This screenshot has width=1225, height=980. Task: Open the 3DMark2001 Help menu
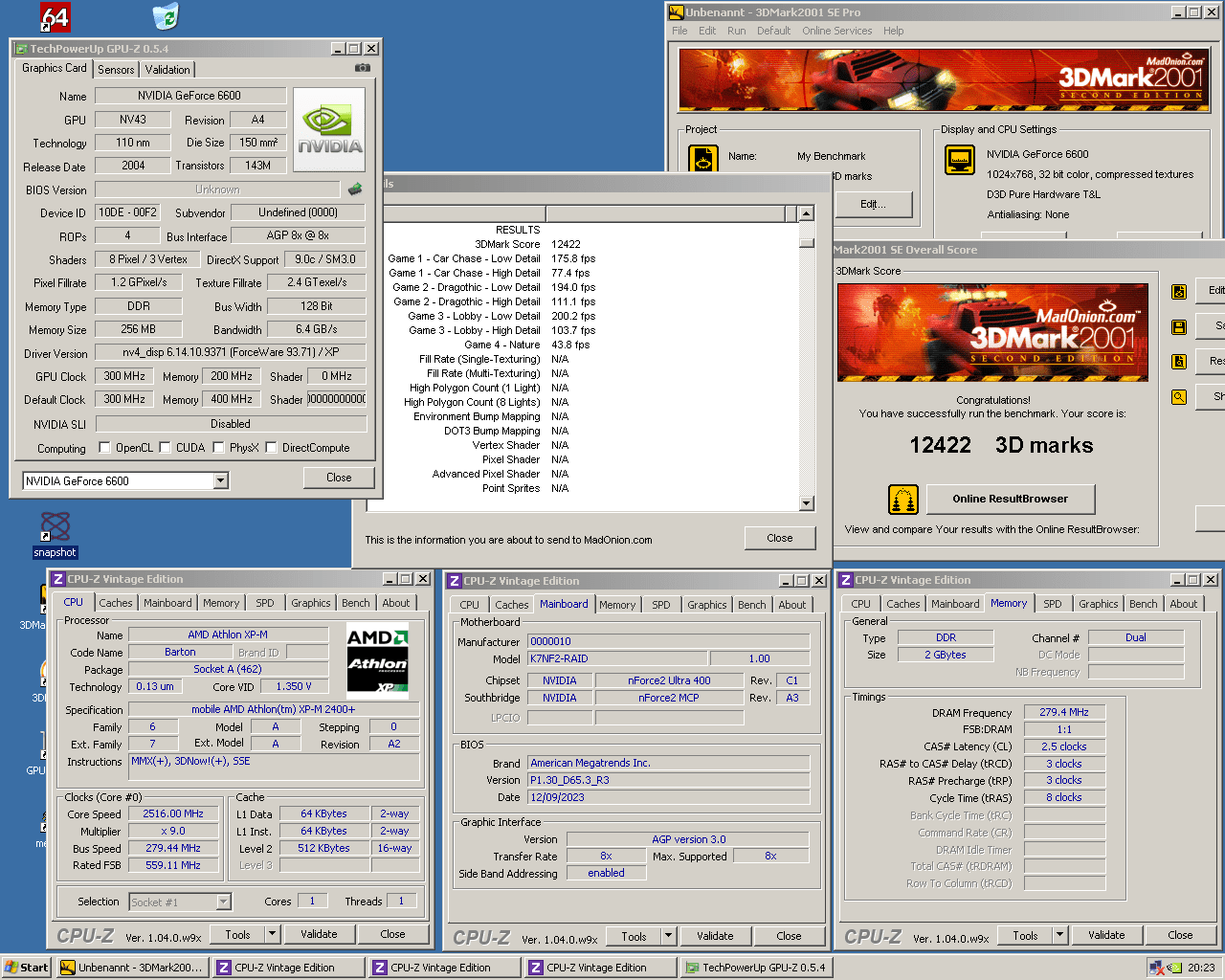893,31
